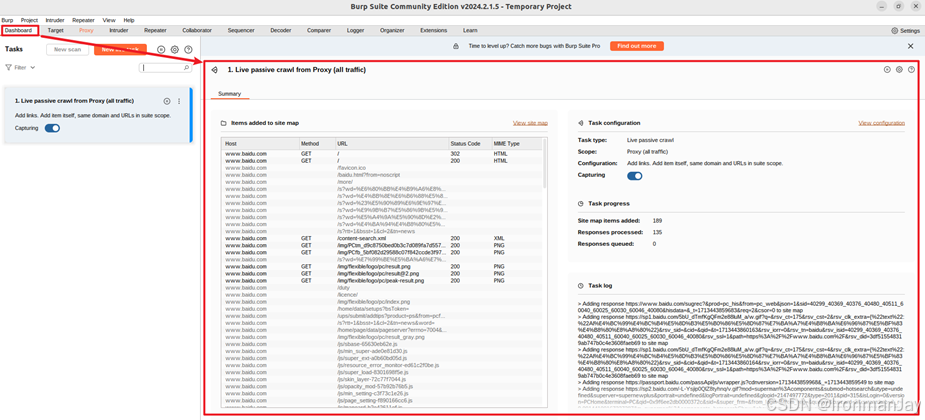
Task: Open the View menu
Action: (x=109, y=20)
